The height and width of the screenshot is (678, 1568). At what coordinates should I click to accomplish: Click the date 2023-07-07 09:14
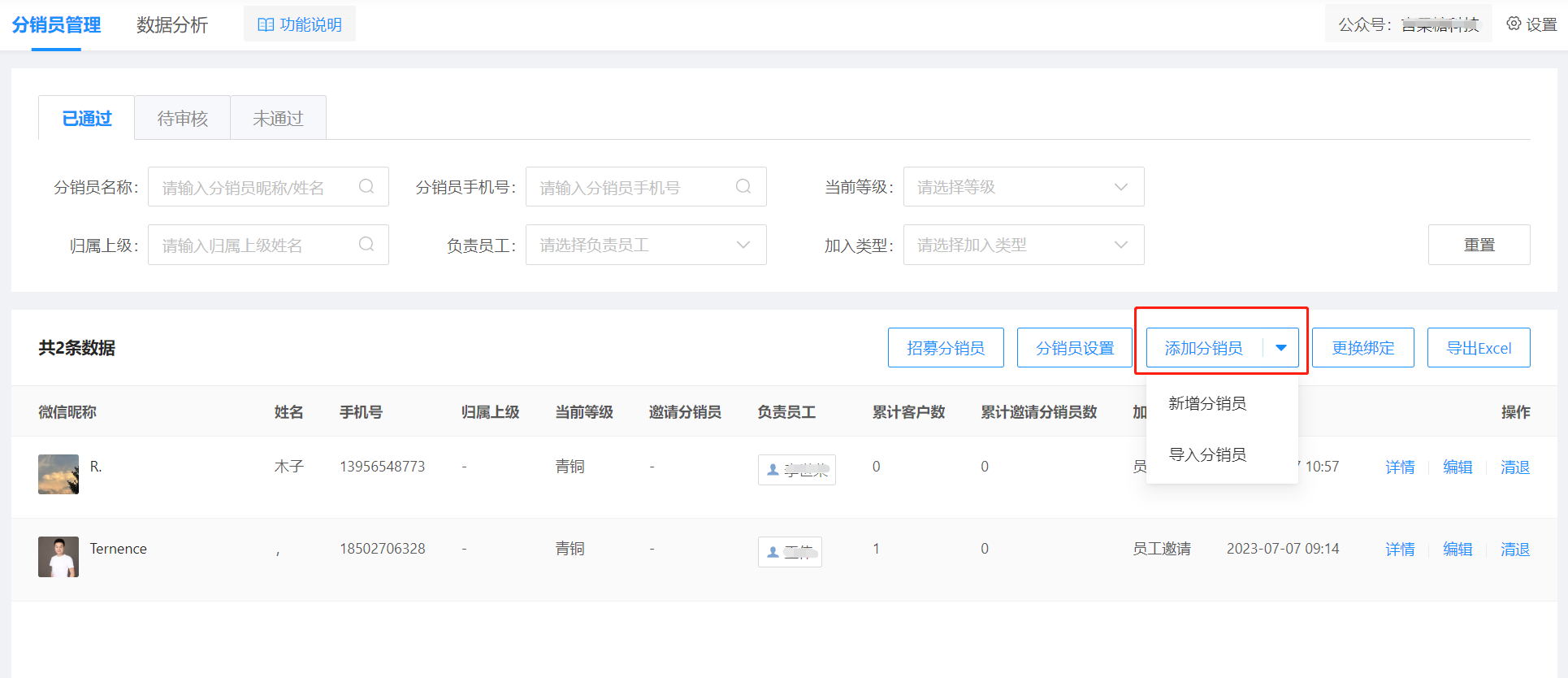(1283, 549)
